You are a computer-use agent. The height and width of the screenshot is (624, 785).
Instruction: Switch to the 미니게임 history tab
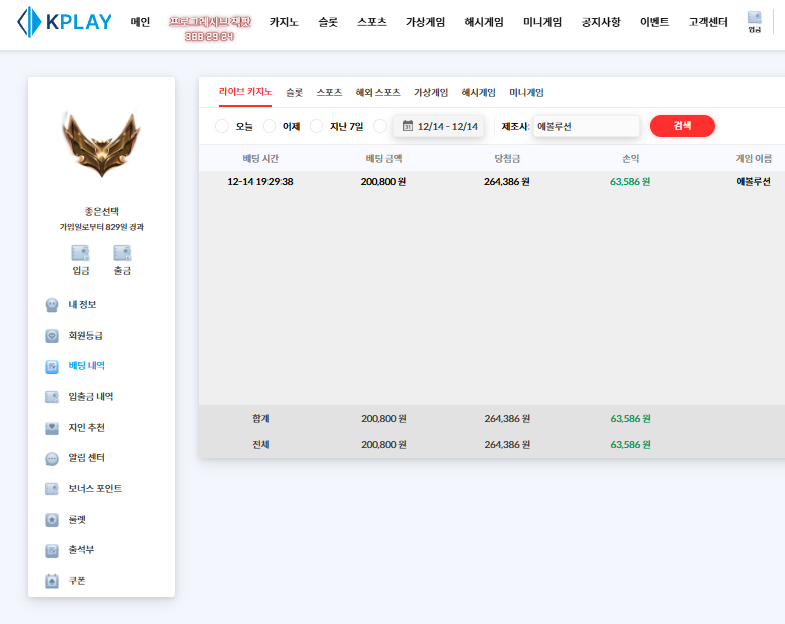pyautogui.click(x=526, y=93)
